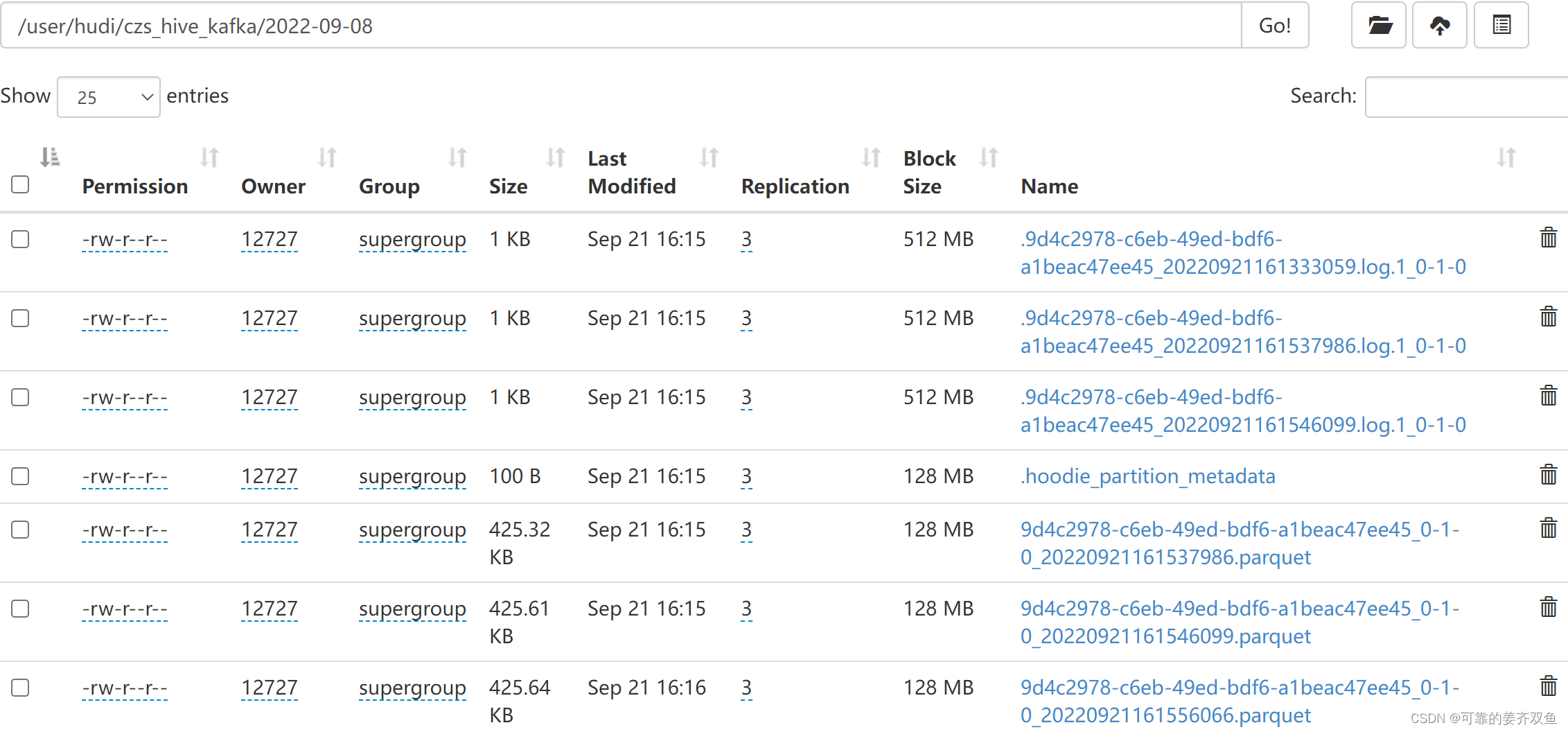Sort by the Block Size column arrows
This screenshot has width=1568, height=732.
point(989,157)
